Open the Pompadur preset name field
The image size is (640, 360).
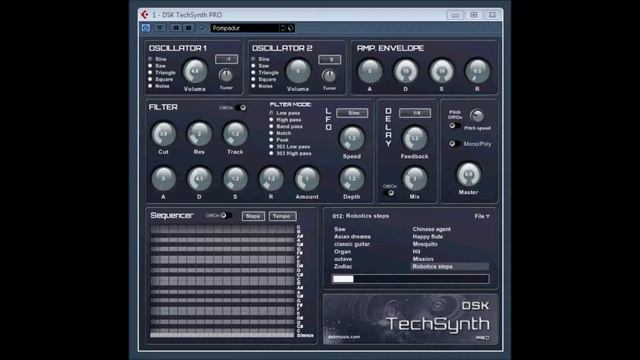pyautogui.click(x=245, y=28)
